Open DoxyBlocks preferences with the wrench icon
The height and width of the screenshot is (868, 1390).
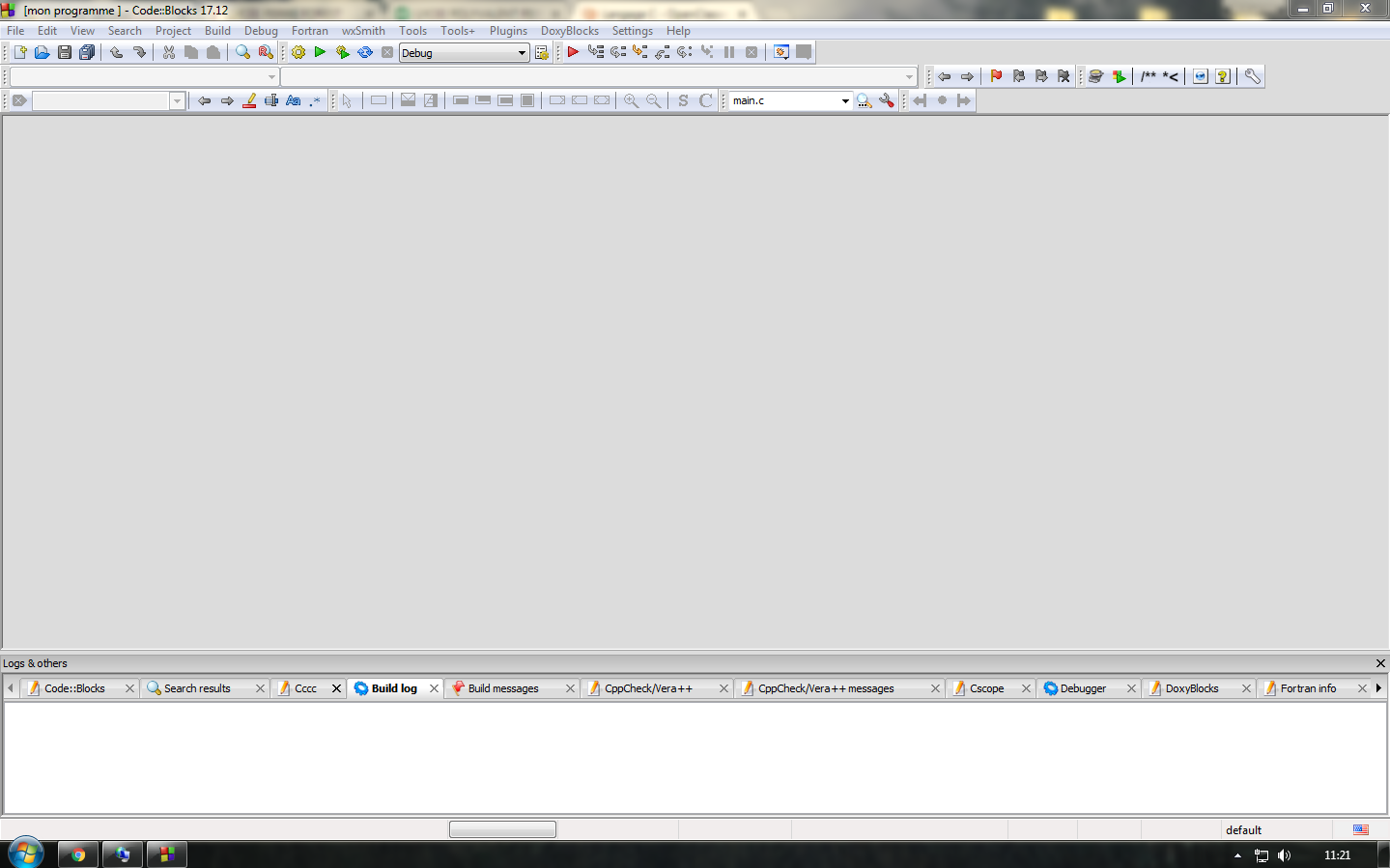tap(1252, 76)
